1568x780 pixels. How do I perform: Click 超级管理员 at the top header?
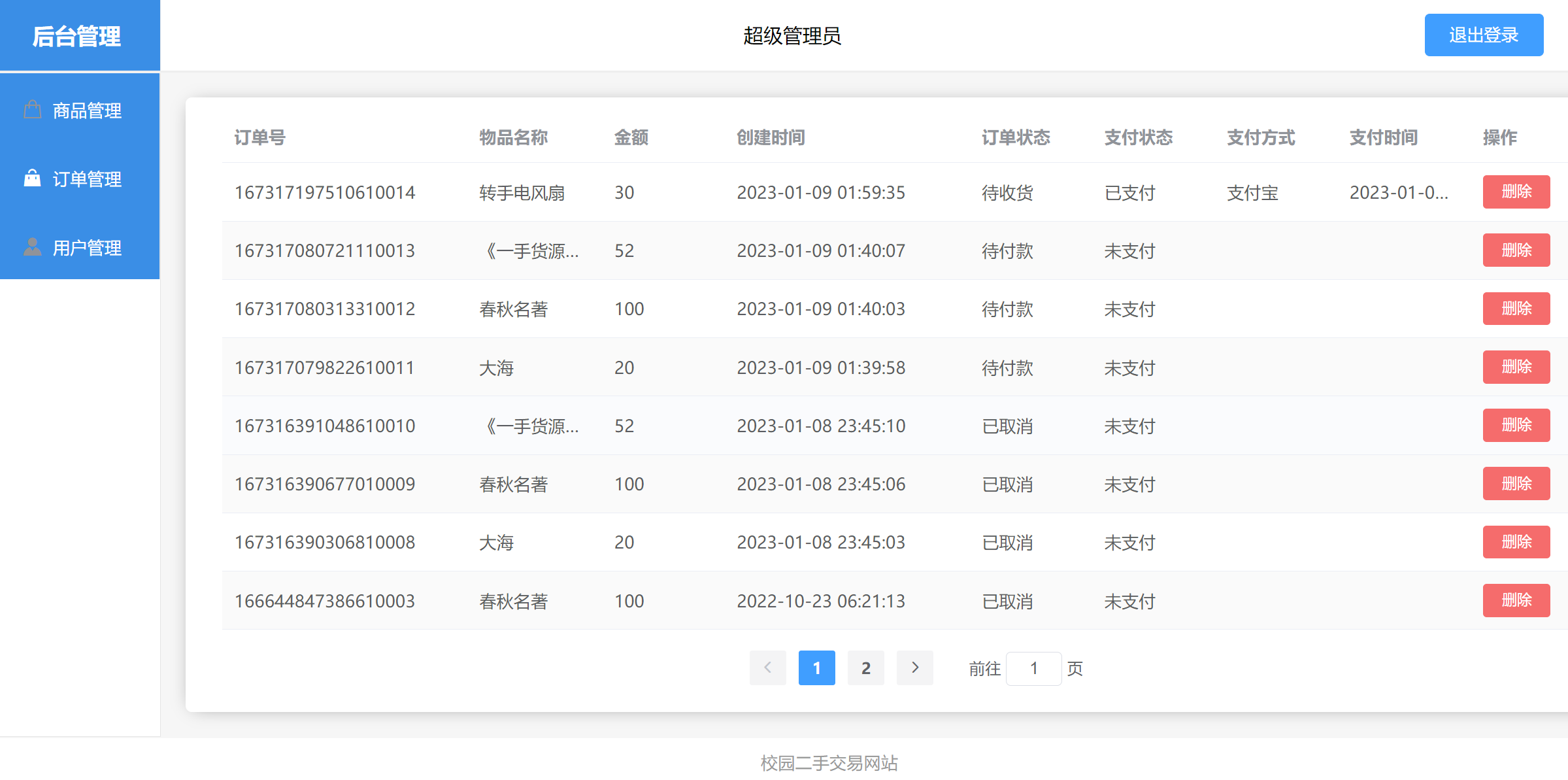coord(792,36)
